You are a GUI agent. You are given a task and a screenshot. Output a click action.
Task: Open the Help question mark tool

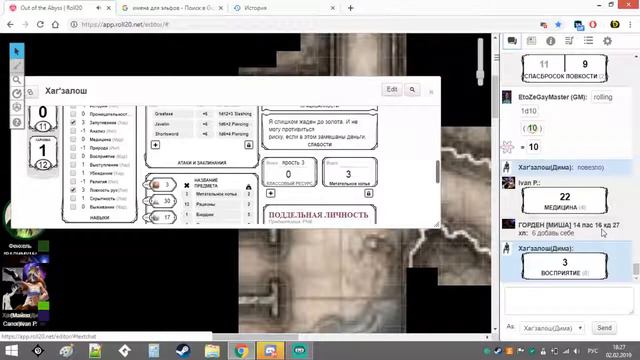17,122
